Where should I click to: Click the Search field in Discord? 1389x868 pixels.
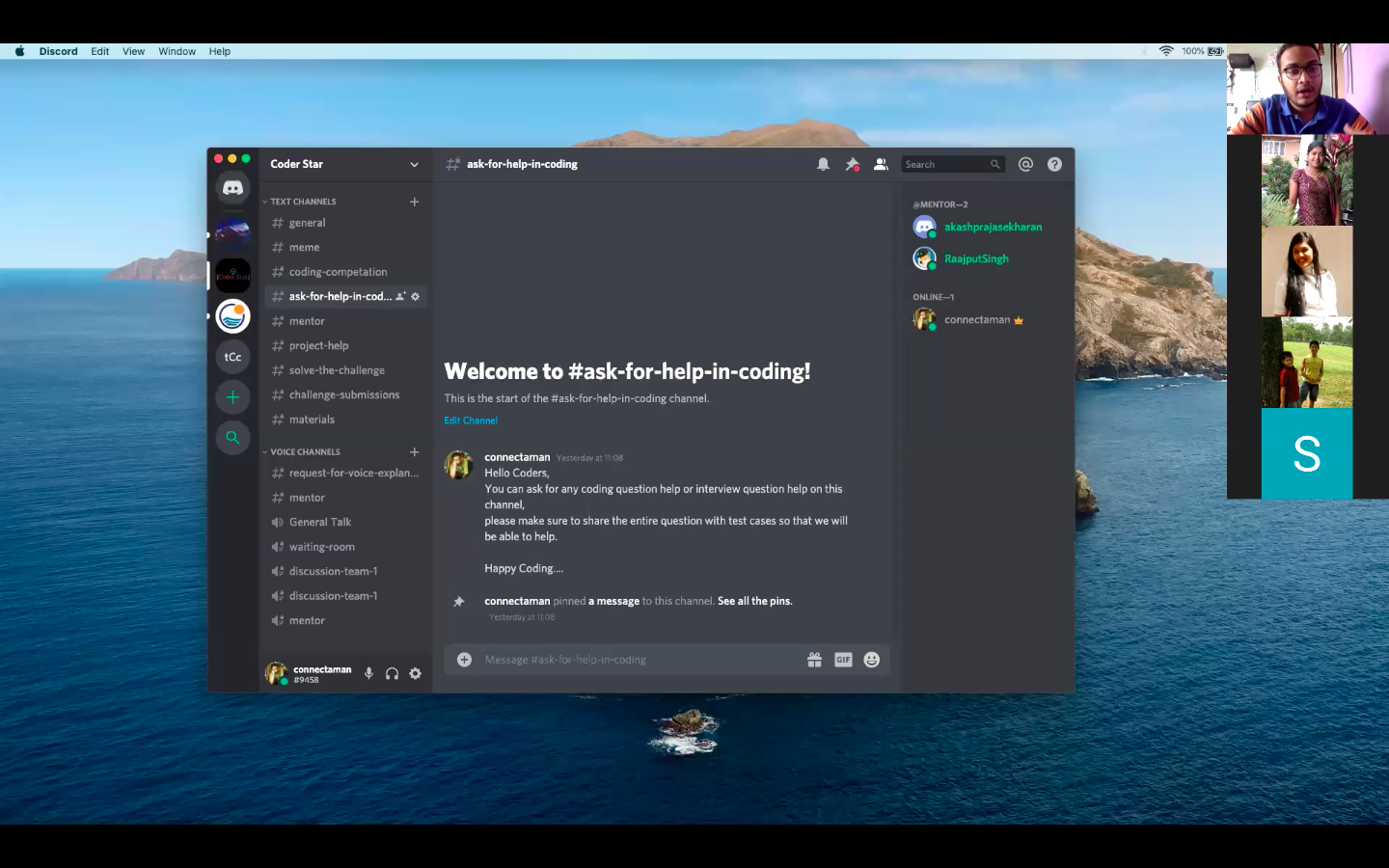pyautogui.click(x=953, y=165)
